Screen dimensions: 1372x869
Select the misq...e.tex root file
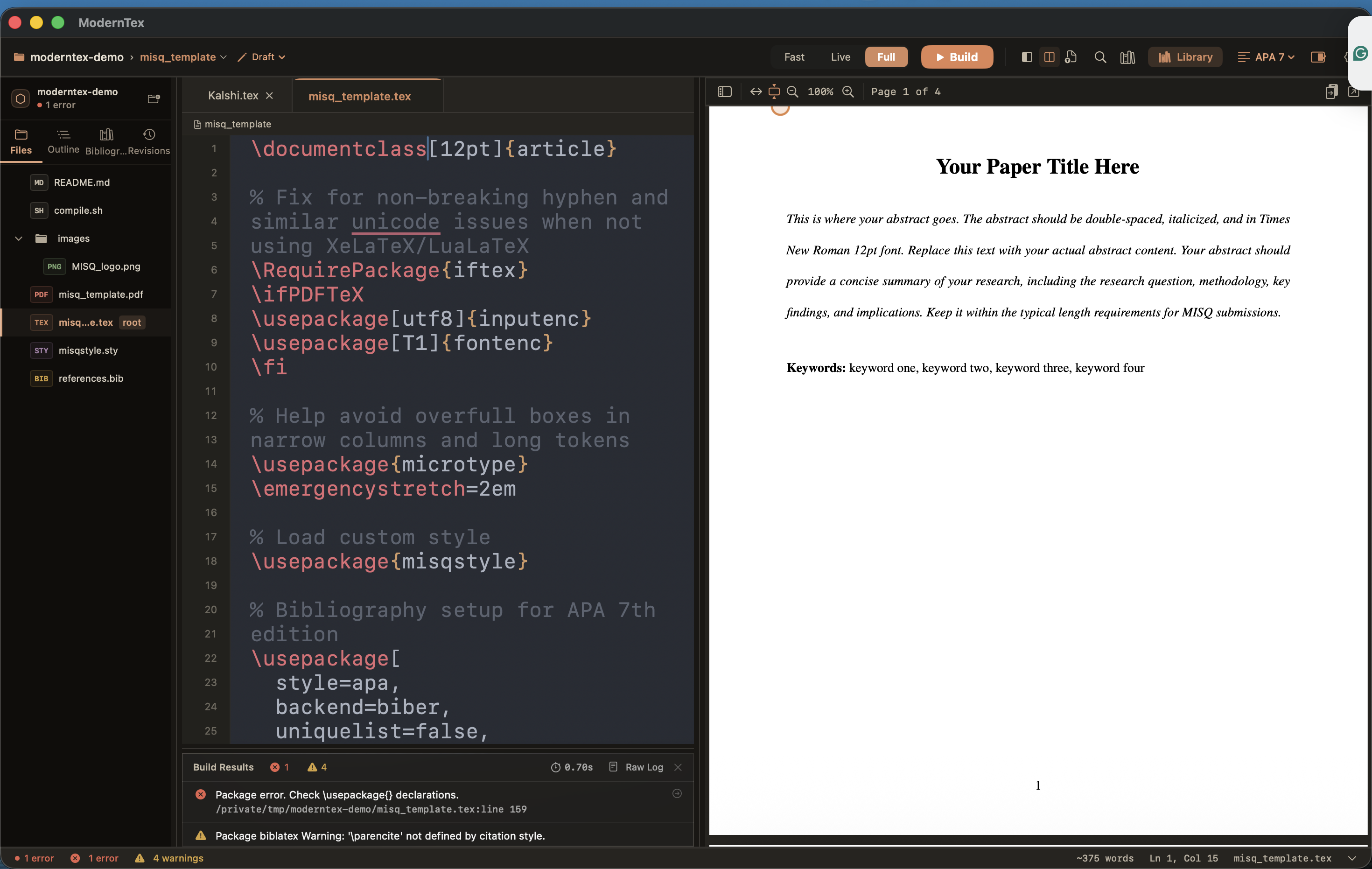click(x=85, y=322)
